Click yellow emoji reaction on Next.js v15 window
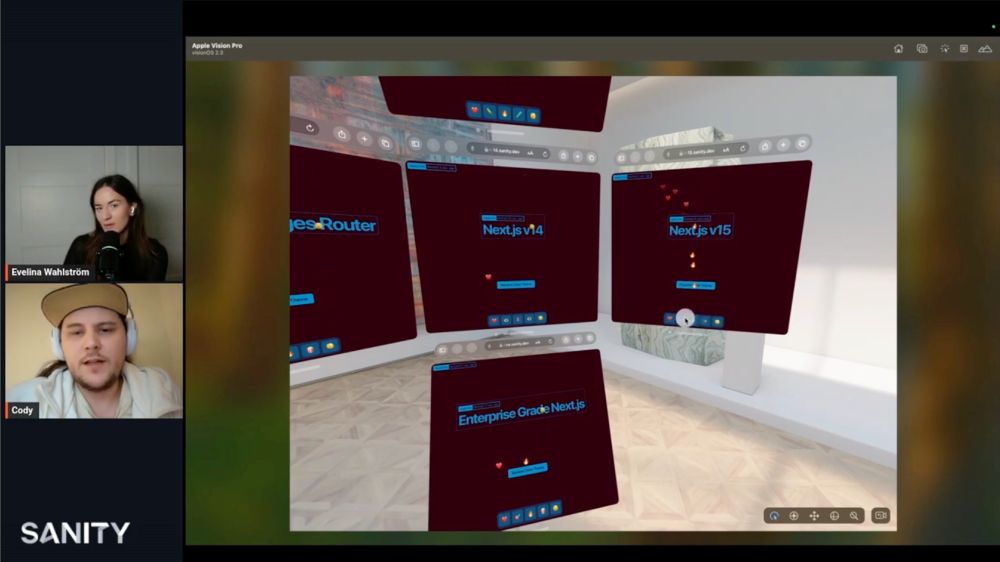The image size is (1000, 562). (718, 322)
